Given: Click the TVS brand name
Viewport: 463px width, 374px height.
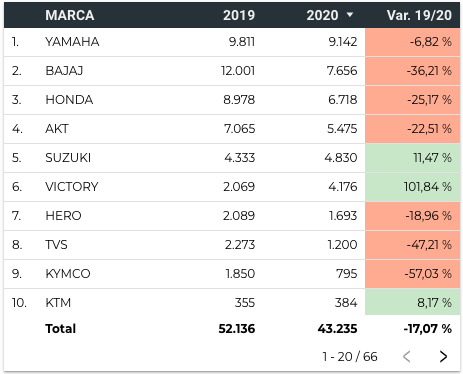Looking at the screenshot, I should (56, 245).
